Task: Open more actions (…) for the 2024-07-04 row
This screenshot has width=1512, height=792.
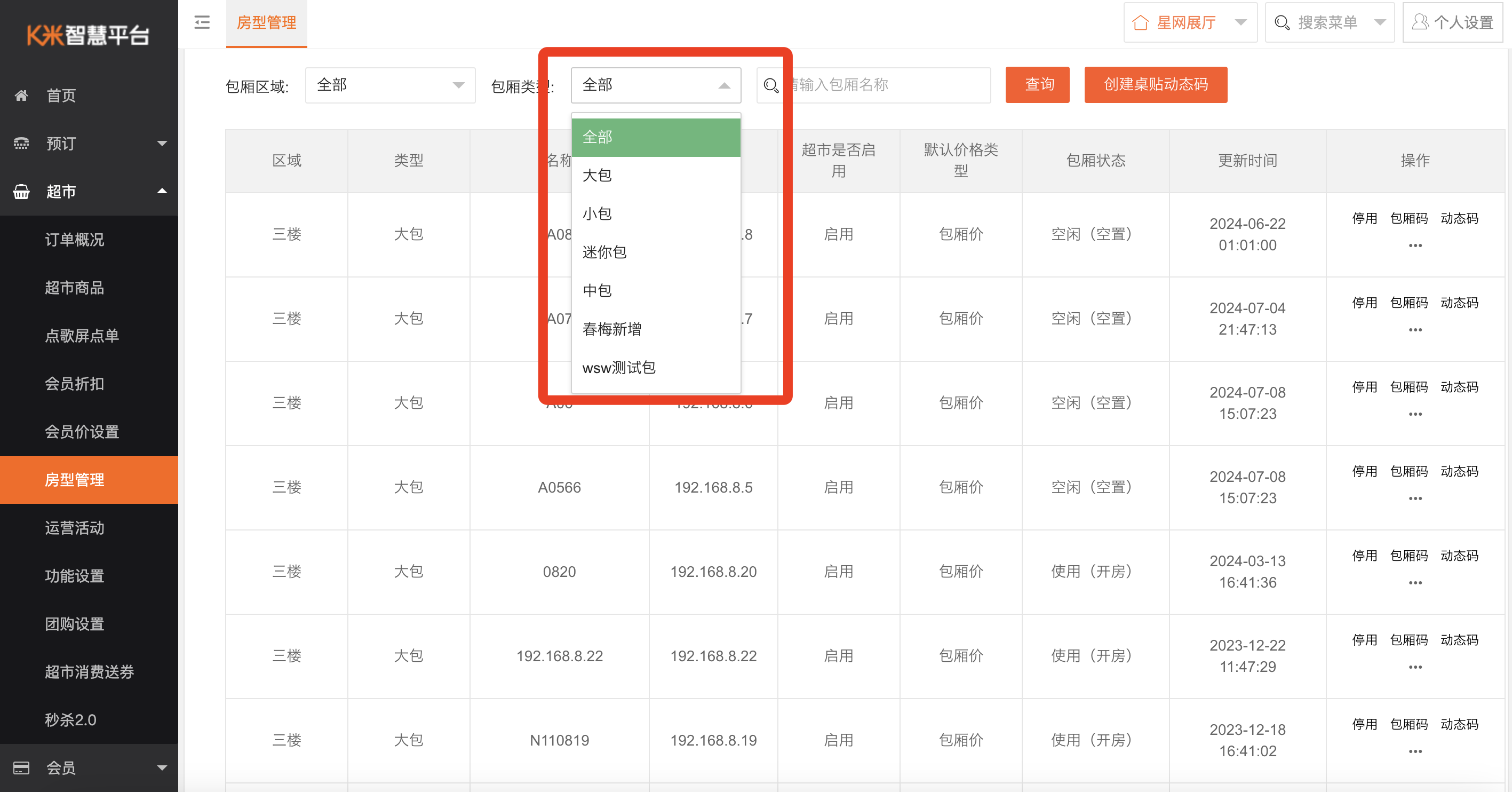Action: pos(1415,330)
